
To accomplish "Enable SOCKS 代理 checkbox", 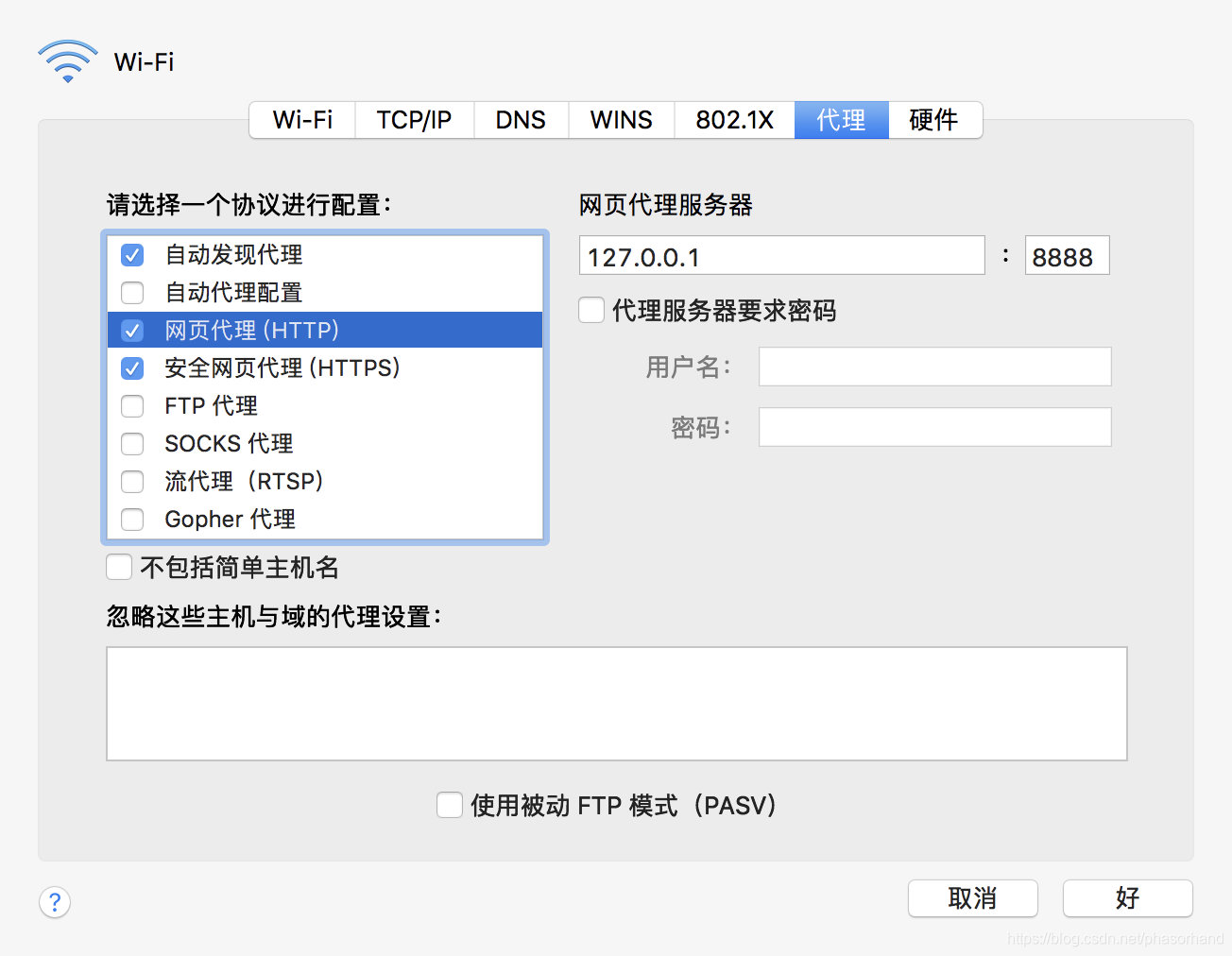I will 132,444.
